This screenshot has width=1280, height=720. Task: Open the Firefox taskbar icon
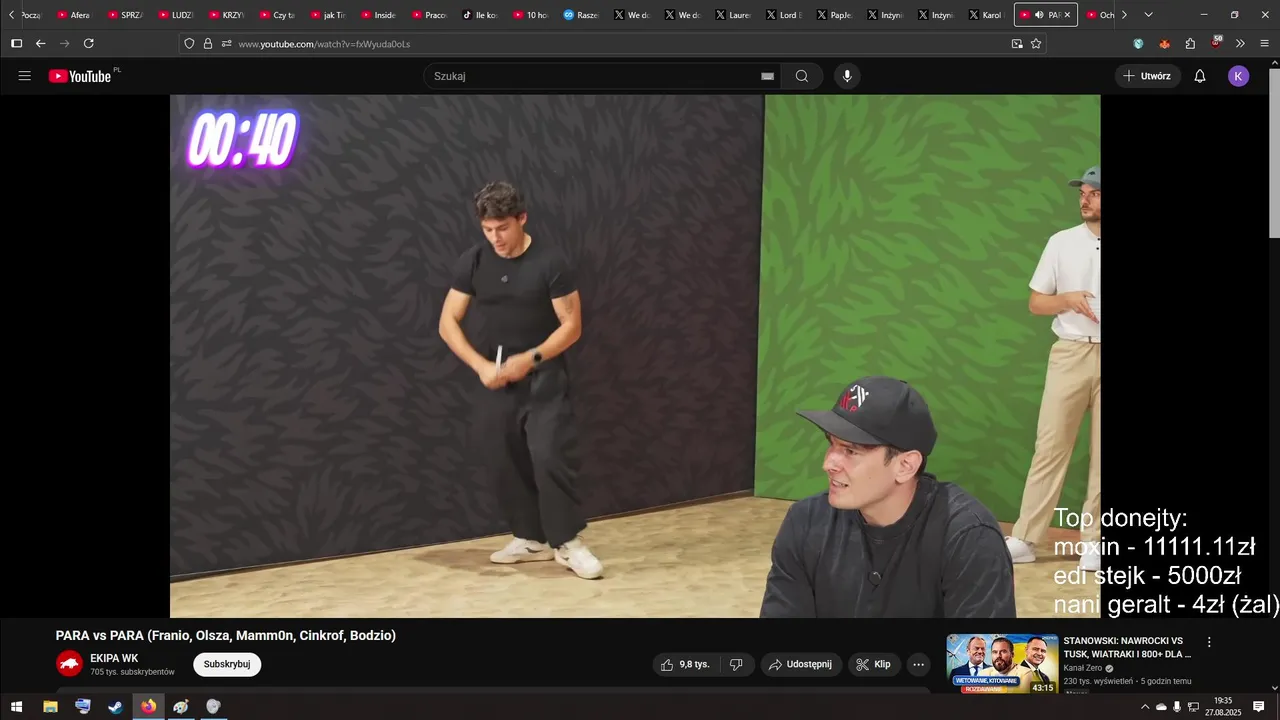[x=148, y=706]
